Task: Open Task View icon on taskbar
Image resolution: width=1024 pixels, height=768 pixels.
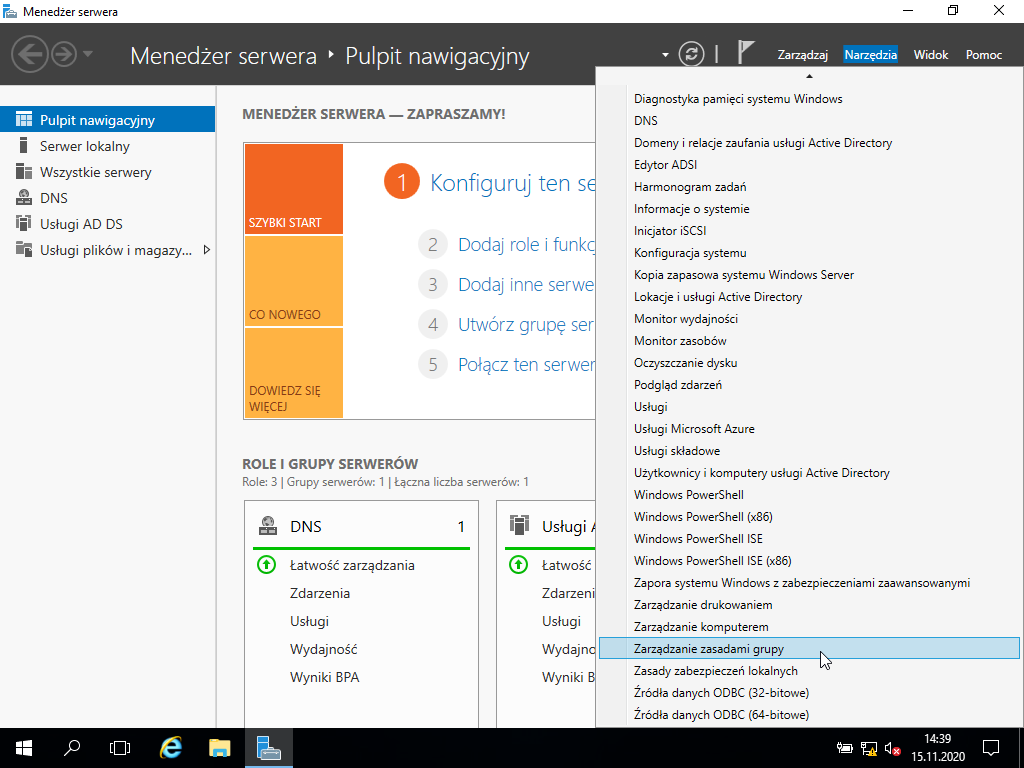Action: (x=120, y=748)
